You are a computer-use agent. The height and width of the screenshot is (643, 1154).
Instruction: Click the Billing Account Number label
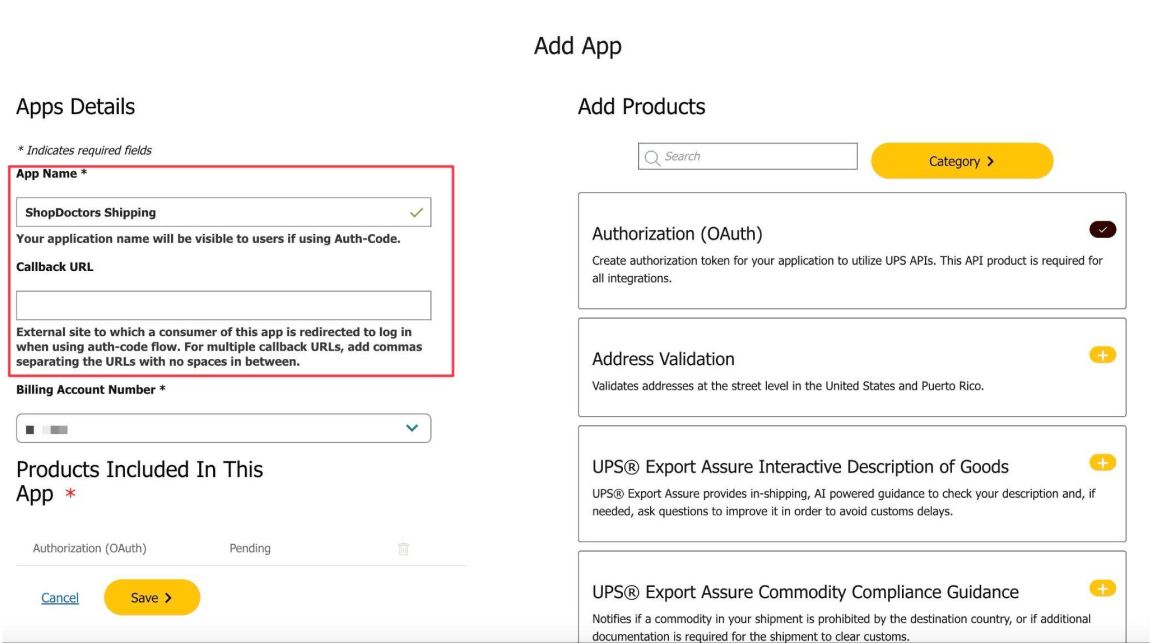pyautogui.click(x=91, y=390)
